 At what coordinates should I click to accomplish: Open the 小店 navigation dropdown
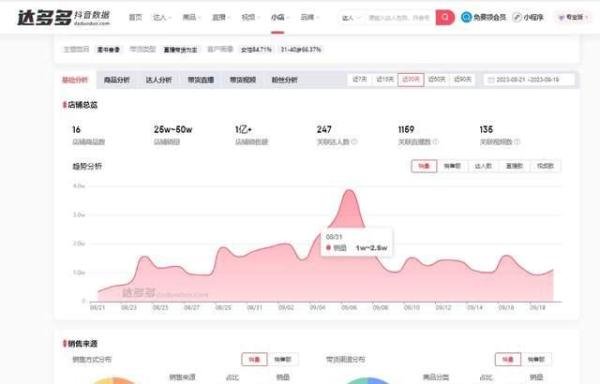(280, 17)
